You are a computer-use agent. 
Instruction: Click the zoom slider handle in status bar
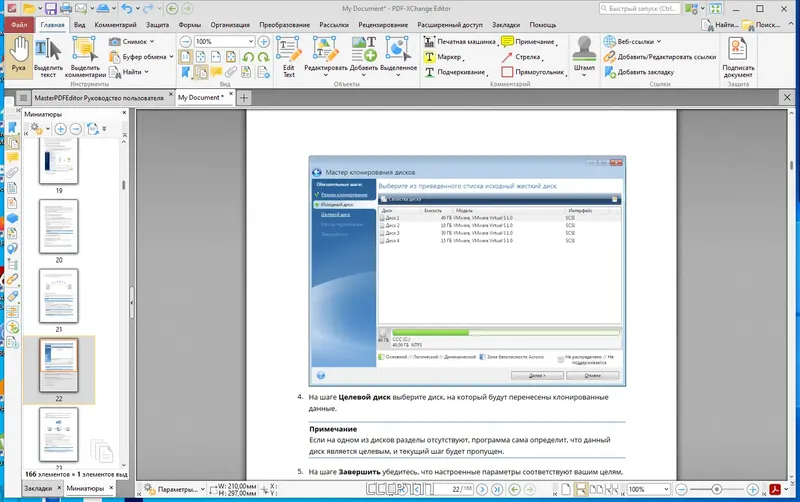[x=716, y=489]
